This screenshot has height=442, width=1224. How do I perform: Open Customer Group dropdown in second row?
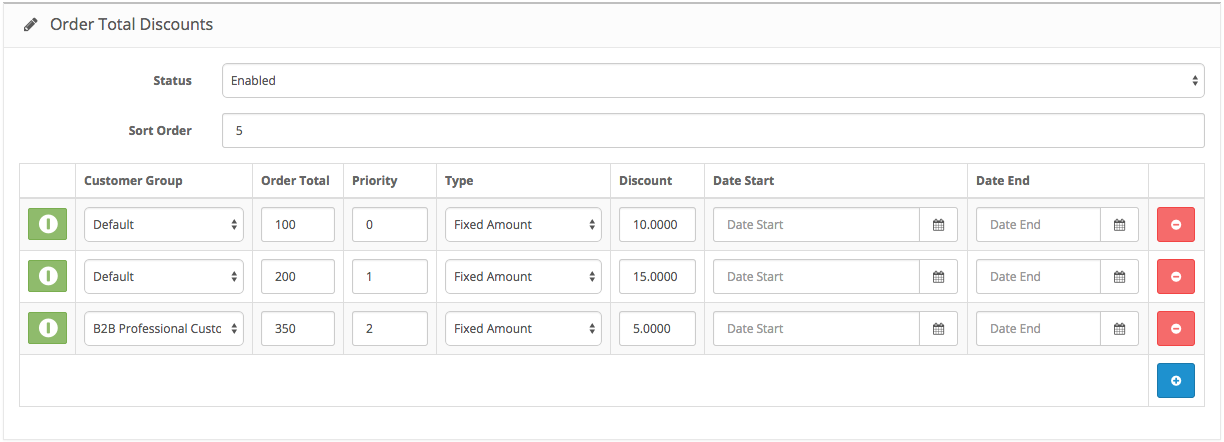pyautogui.click(x=164, y=277)
